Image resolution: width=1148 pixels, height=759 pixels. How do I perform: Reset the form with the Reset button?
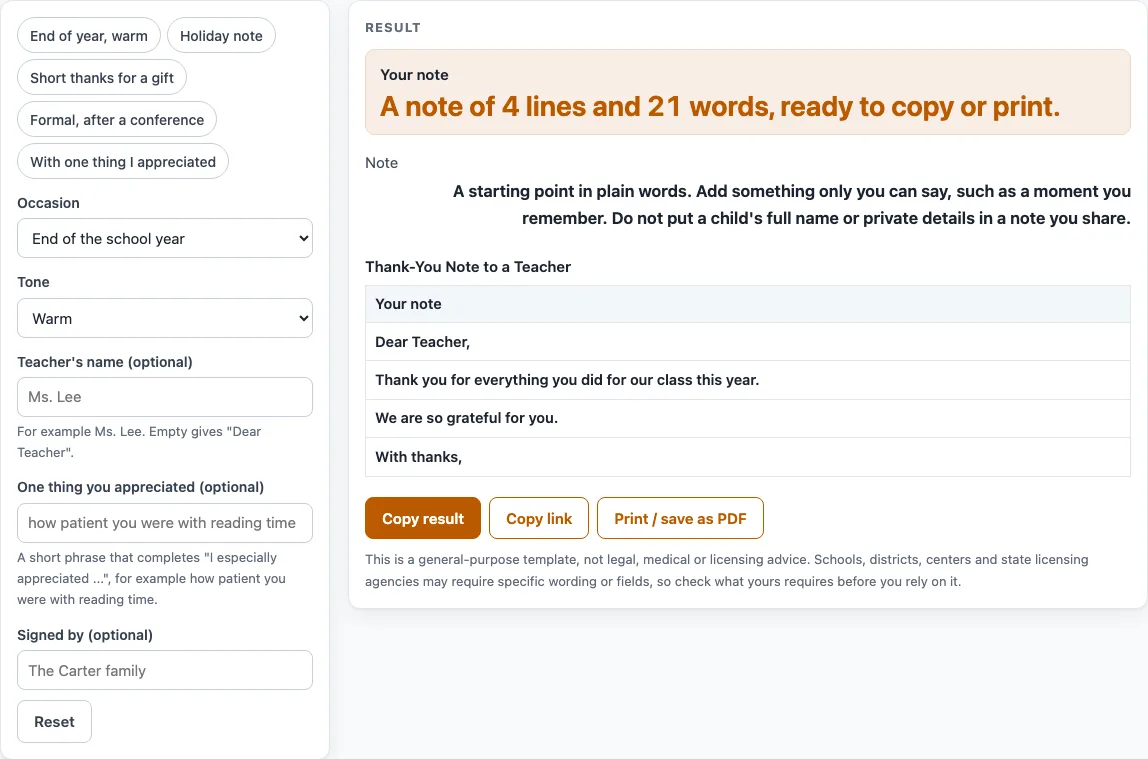click(x=54, y=722)
